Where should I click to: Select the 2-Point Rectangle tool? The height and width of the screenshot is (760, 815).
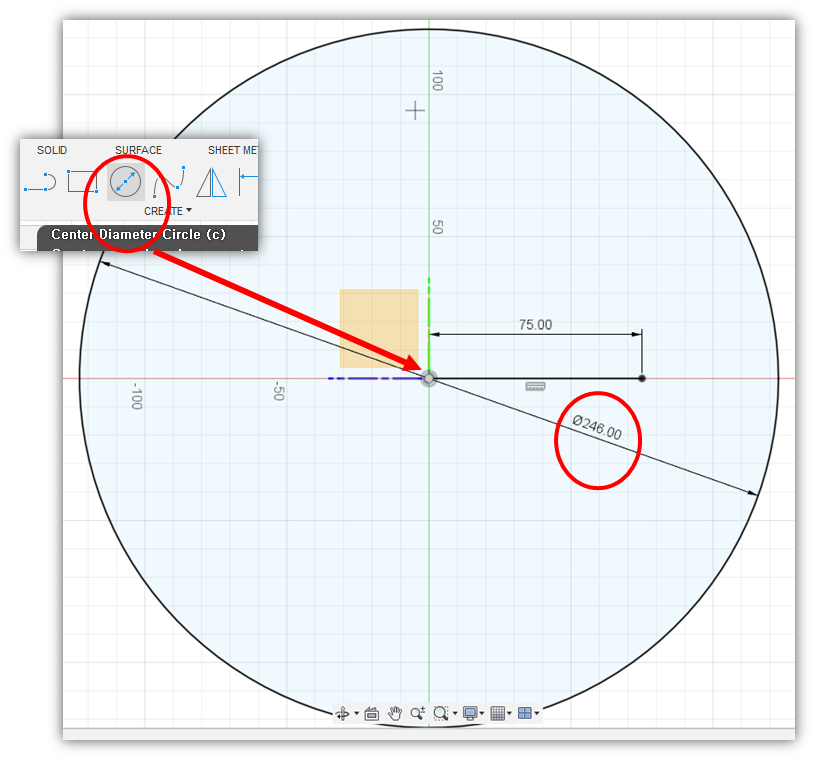82,181
